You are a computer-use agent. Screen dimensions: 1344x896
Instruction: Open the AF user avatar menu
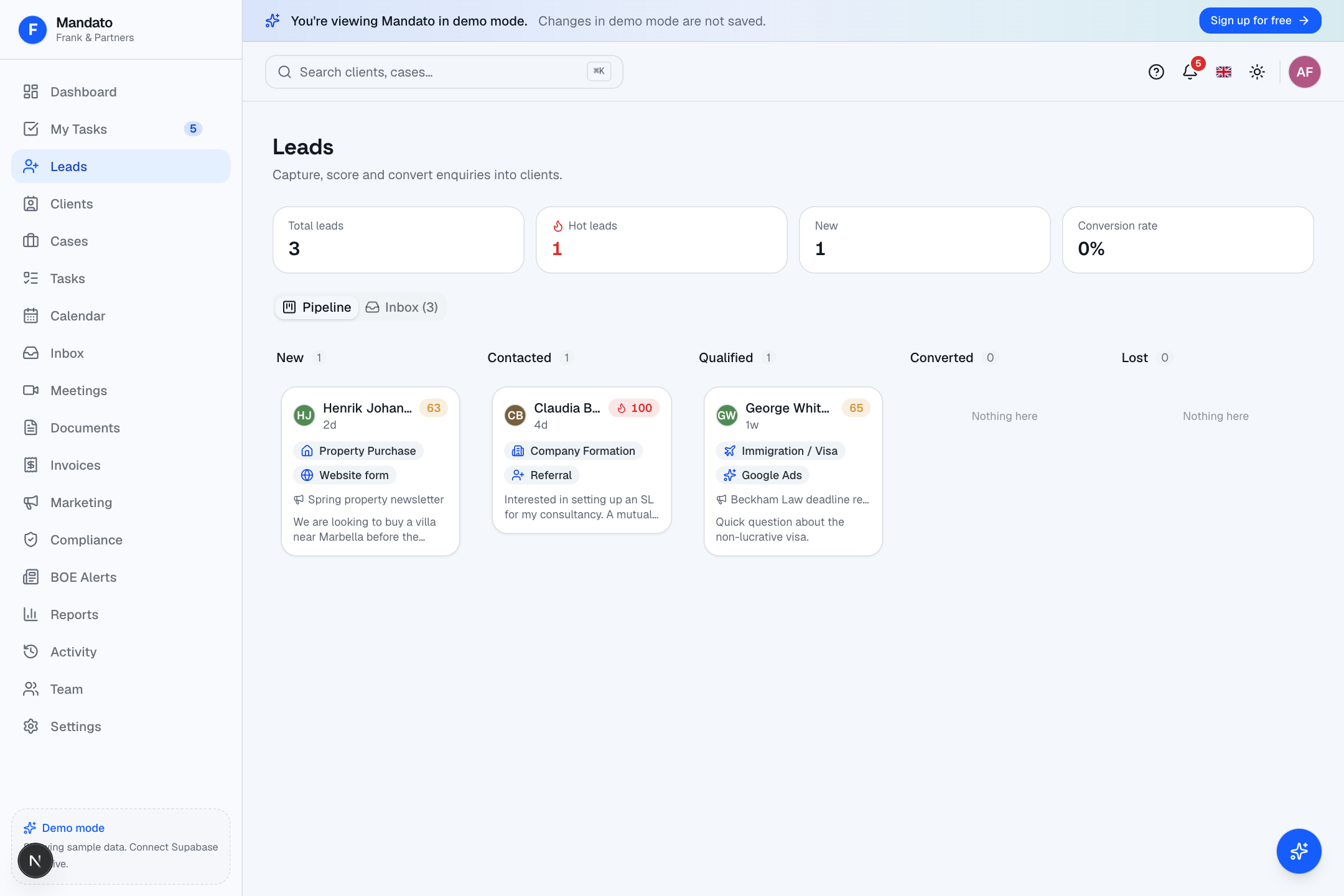pyautogui.click(x=1305, y=72)
